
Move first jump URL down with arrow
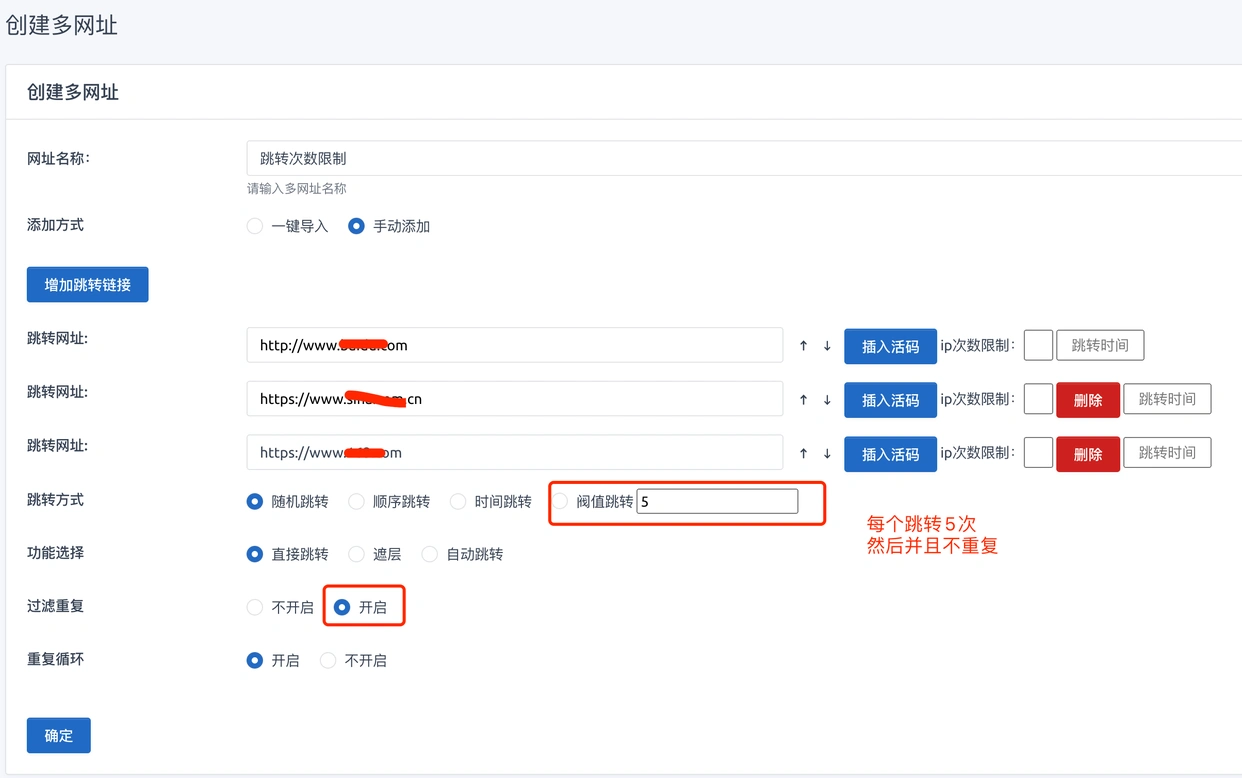(x=827, y=346)
